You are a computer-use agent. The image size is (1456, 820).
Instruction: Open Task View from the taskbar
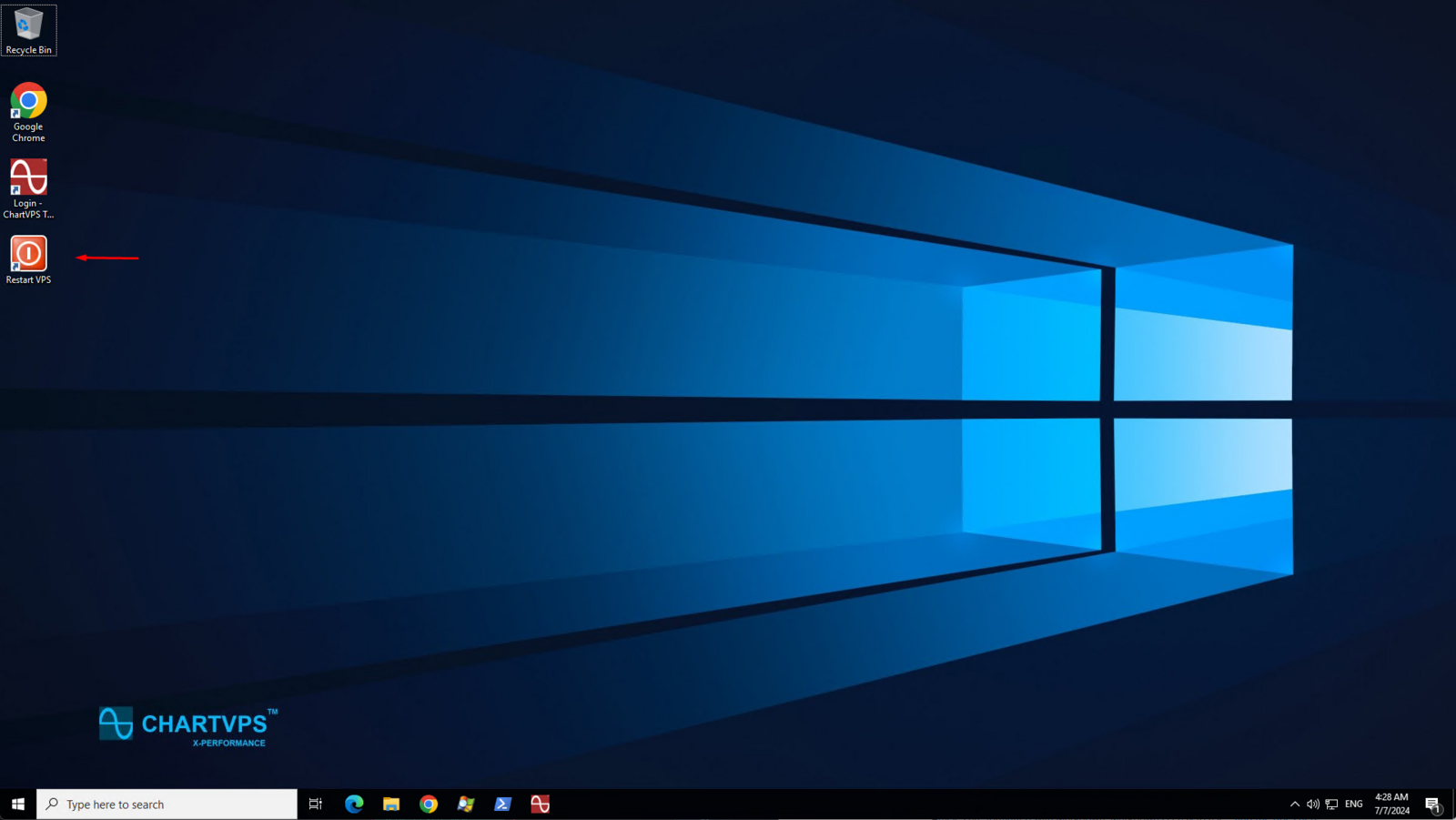[316, 804]
